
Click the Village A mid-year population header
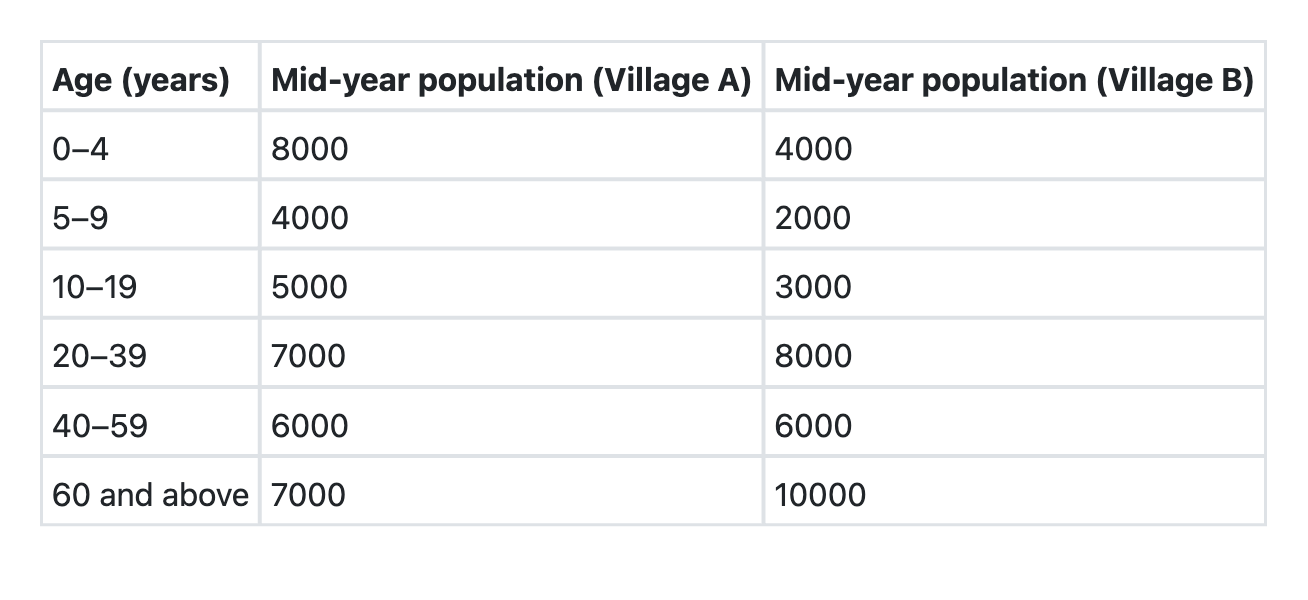[510, 80]
